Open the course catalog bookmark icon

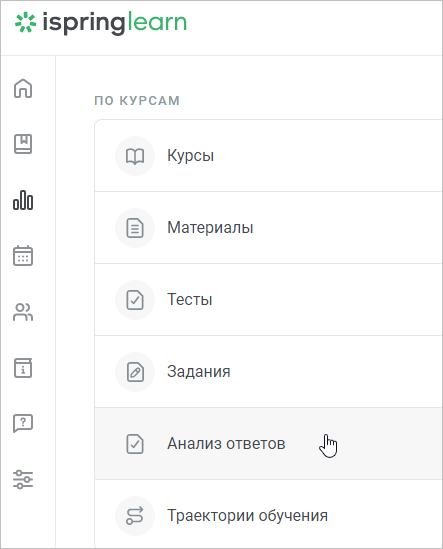[23, 144]
